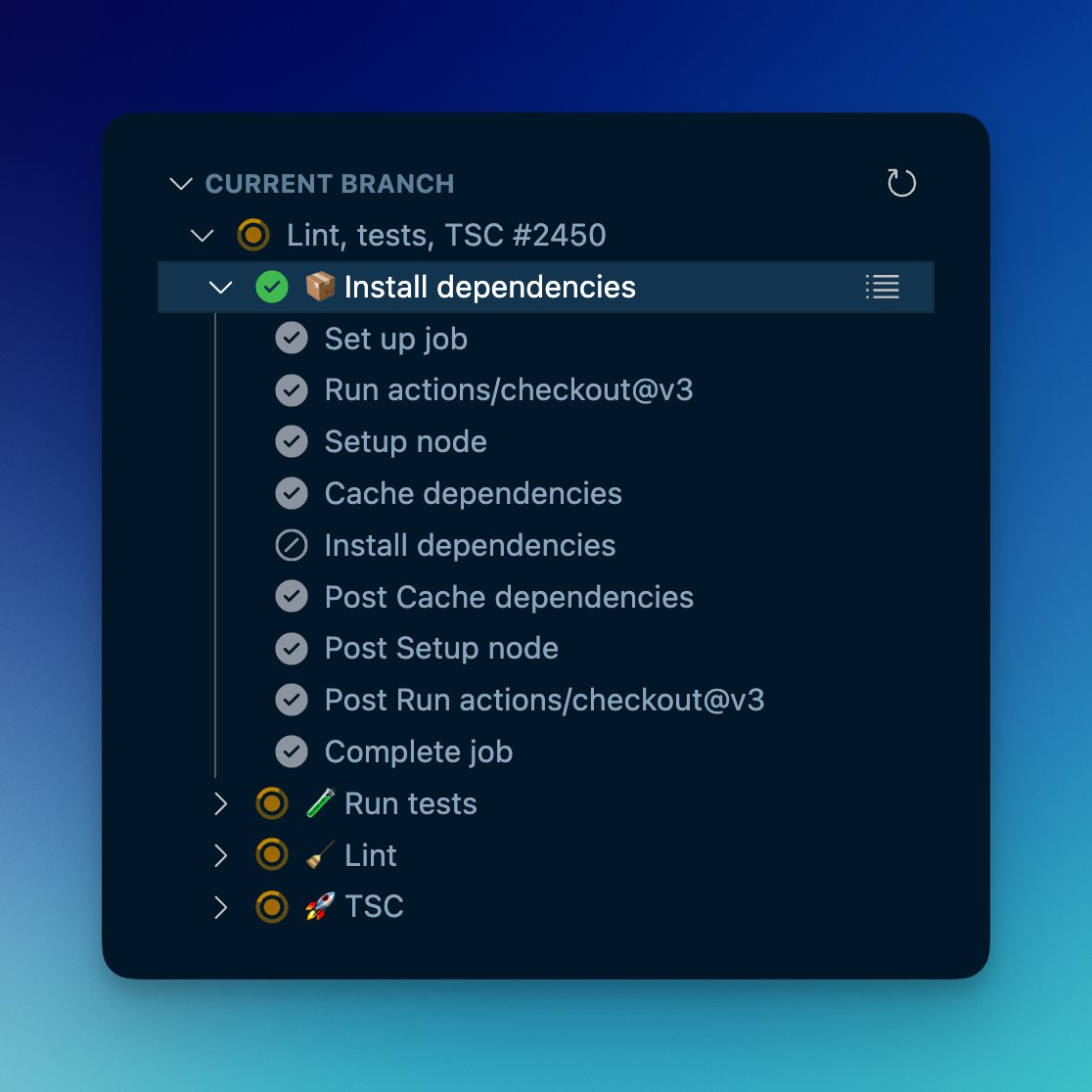Select the Setup node step
Viewport: 1092px width, 1092px height.
click(x=405, y=442)
